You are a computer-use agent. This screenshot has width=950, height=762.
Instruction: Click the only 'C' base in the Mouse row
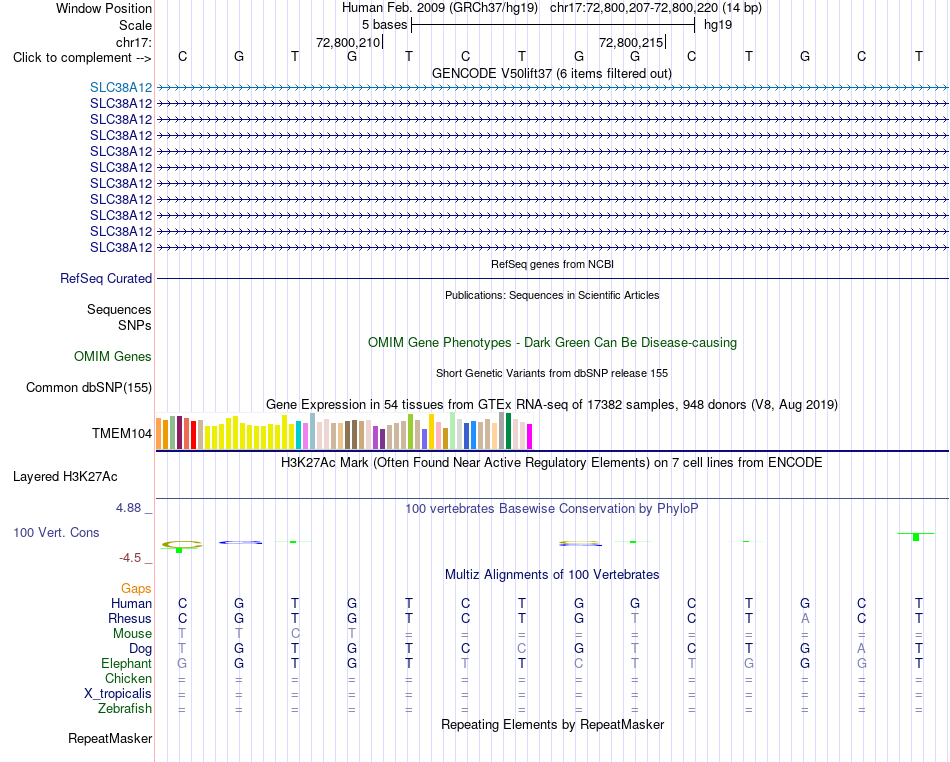click(295, 634)
